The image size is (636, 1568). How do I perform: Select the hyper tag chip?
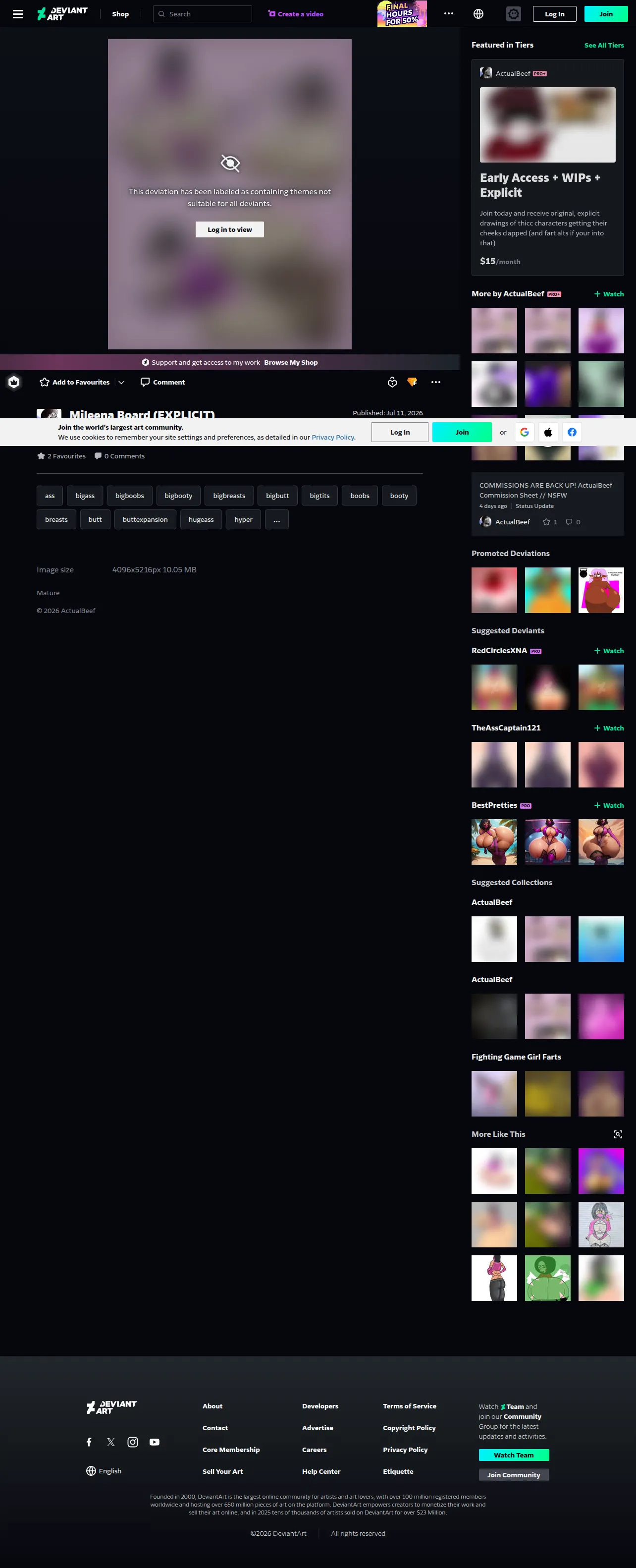[243, 520]
